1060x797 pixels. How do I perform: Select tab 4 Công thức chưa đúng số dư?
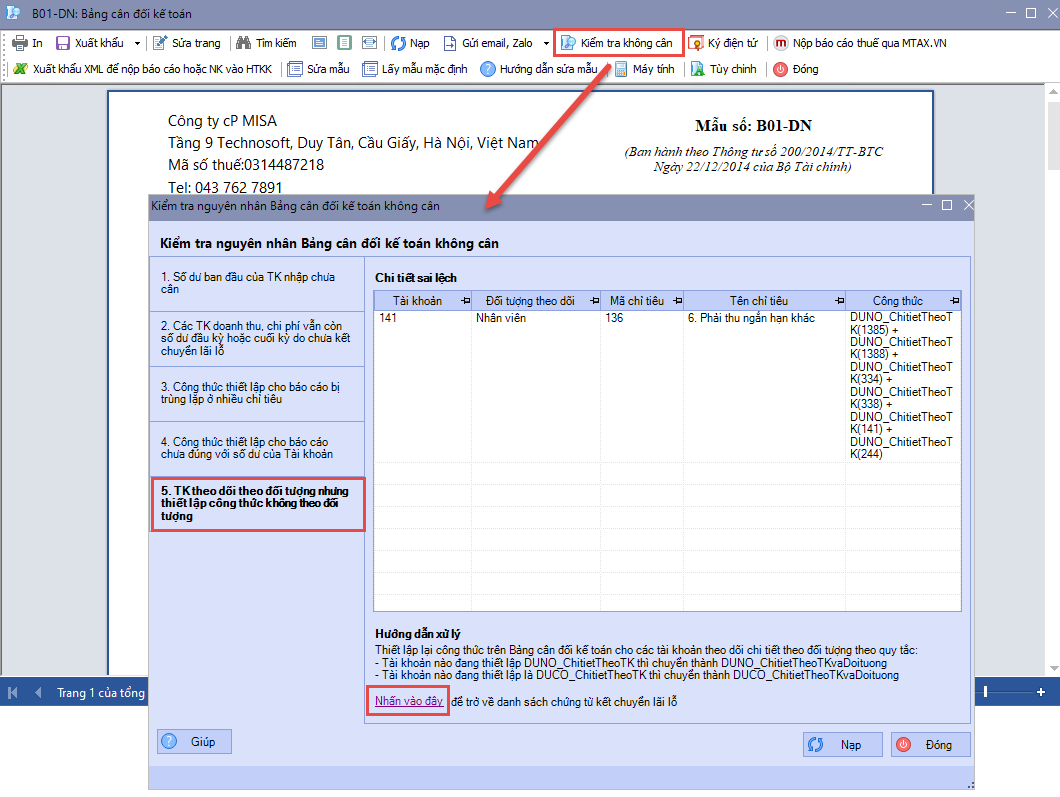[256, 448]
